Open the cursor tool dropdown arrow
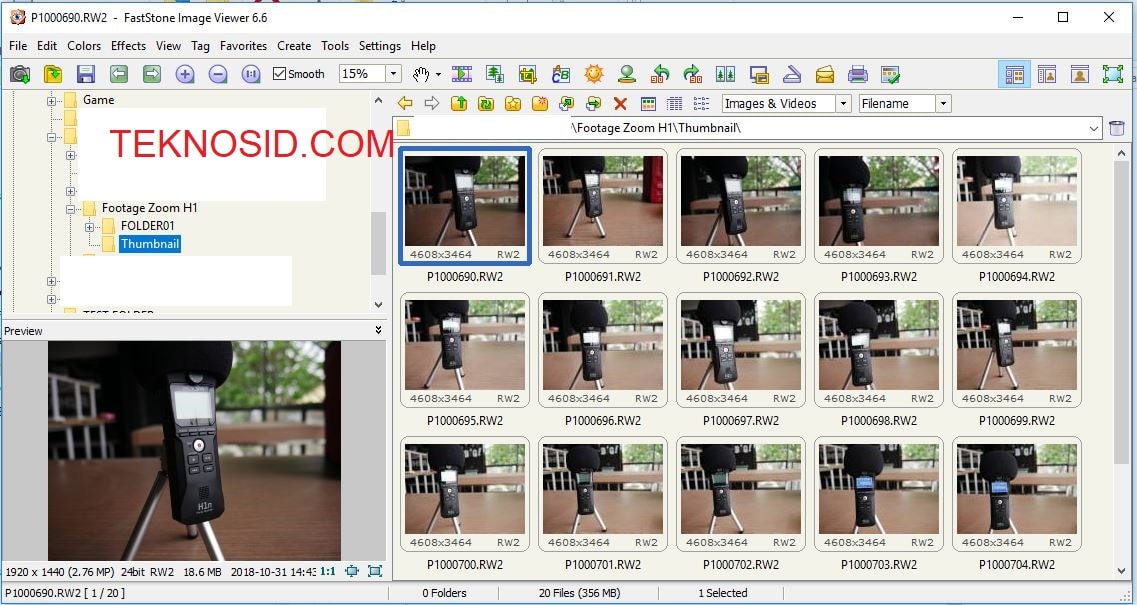 (x=438, y=74)
